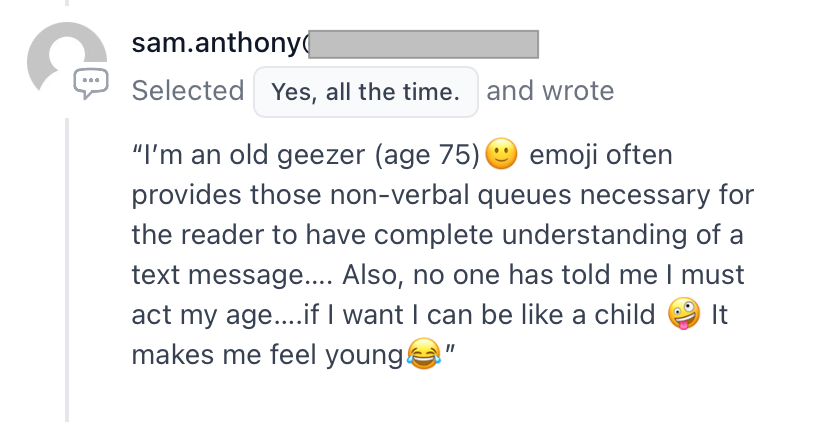Click the slightly smiling face emoji
Viewport: 818px width, 430px height.
click(501, 154)
